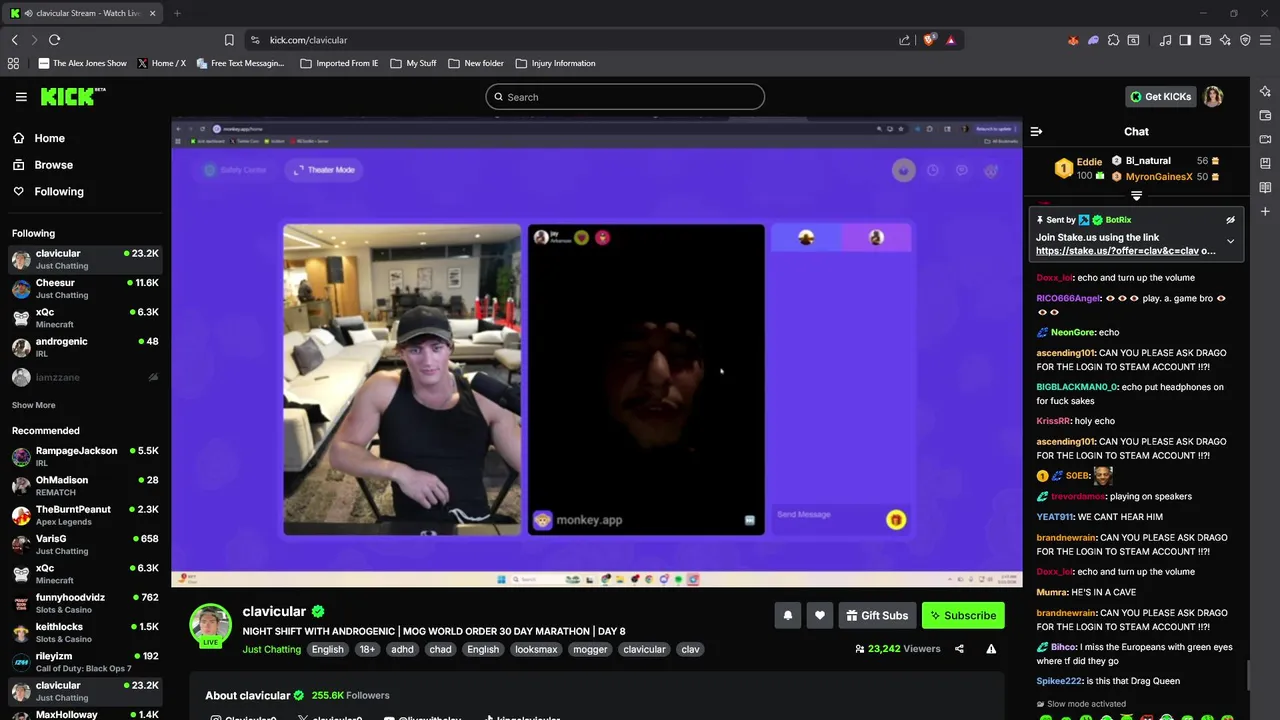Open VarisG recommended channel
Image resolution: width=1280 pixels, height=720 pixels.
85,544
